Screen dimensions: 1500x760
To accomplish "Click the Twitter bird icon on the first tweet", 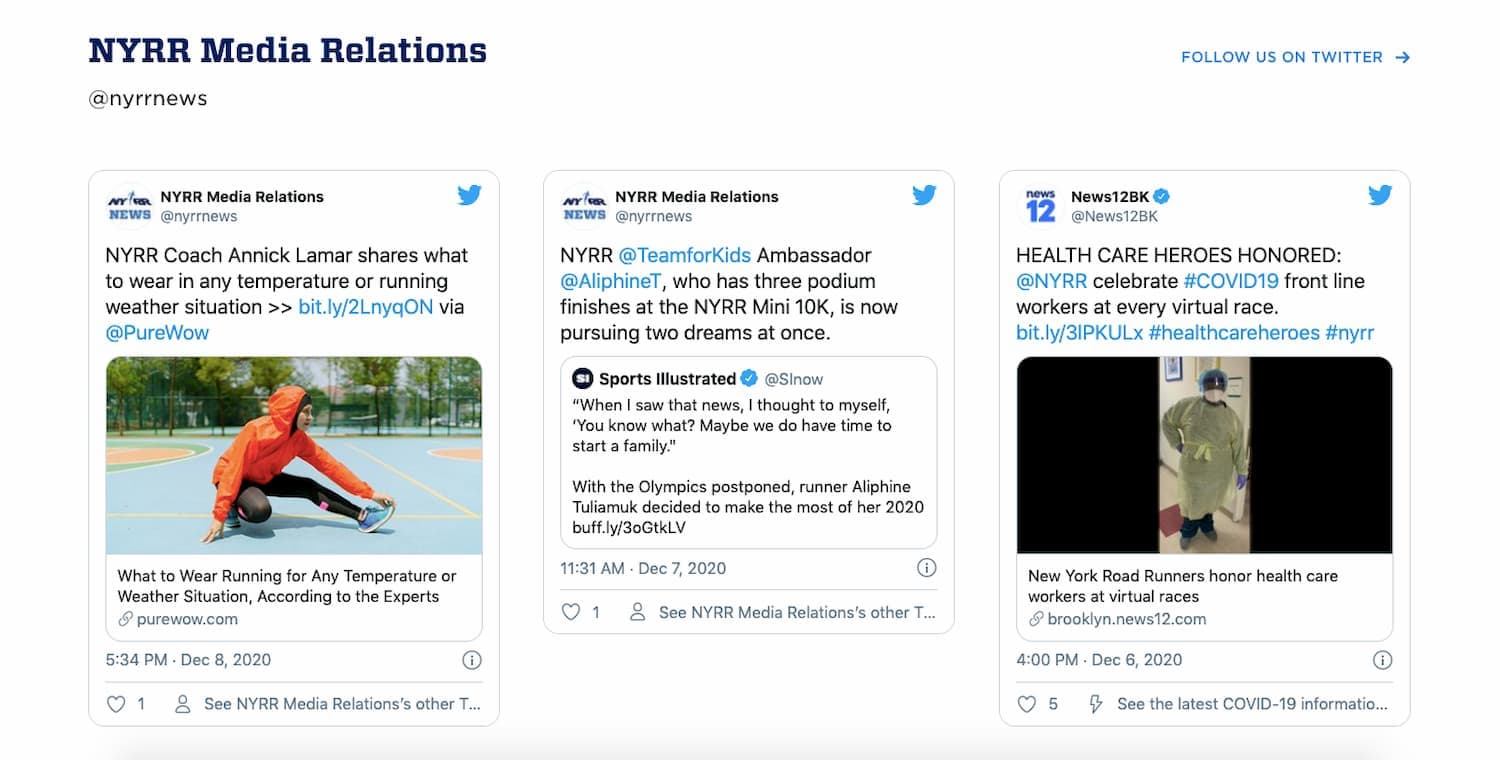I will (469, 195).
